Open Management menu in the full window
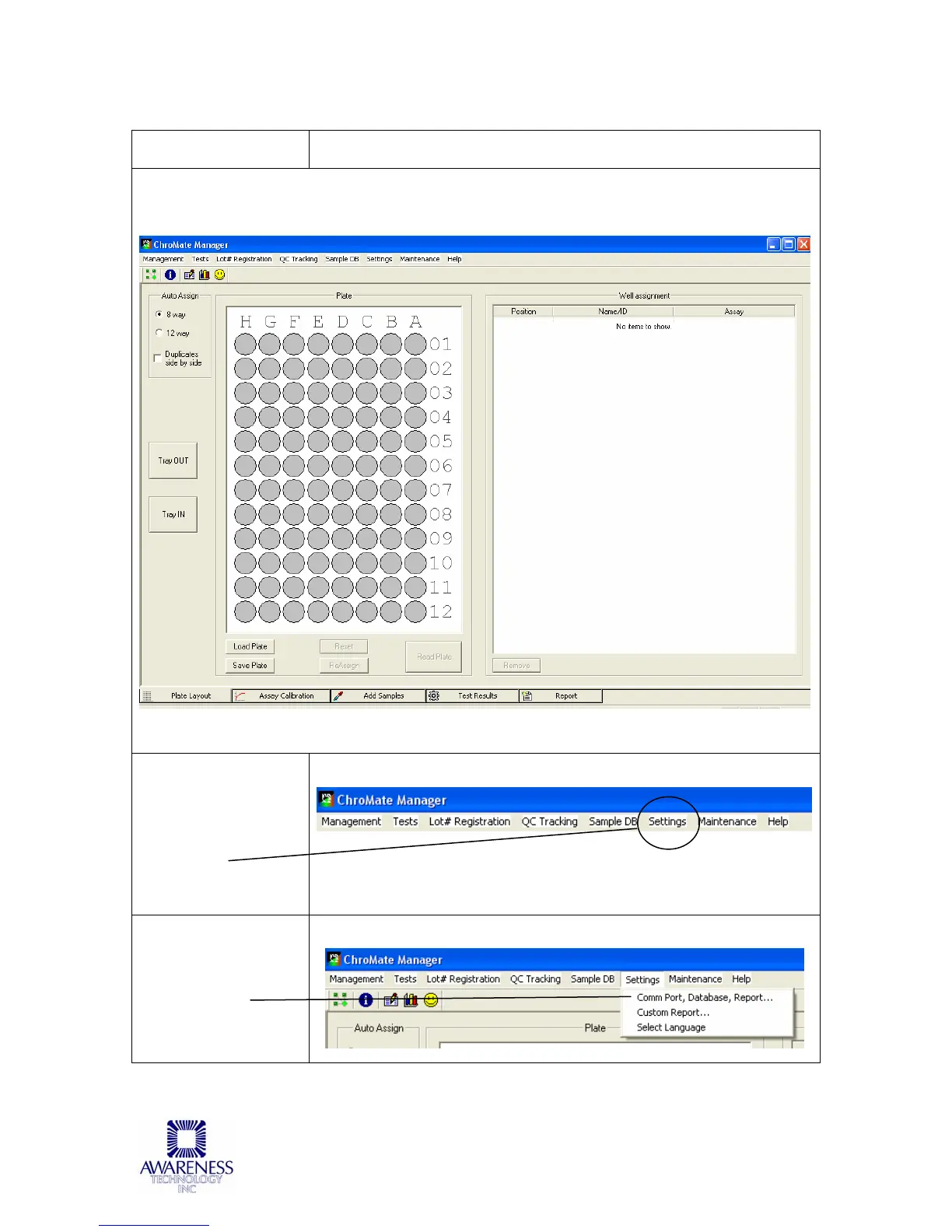The height and width of the screenshot is (1232, 952). [163, 259]
